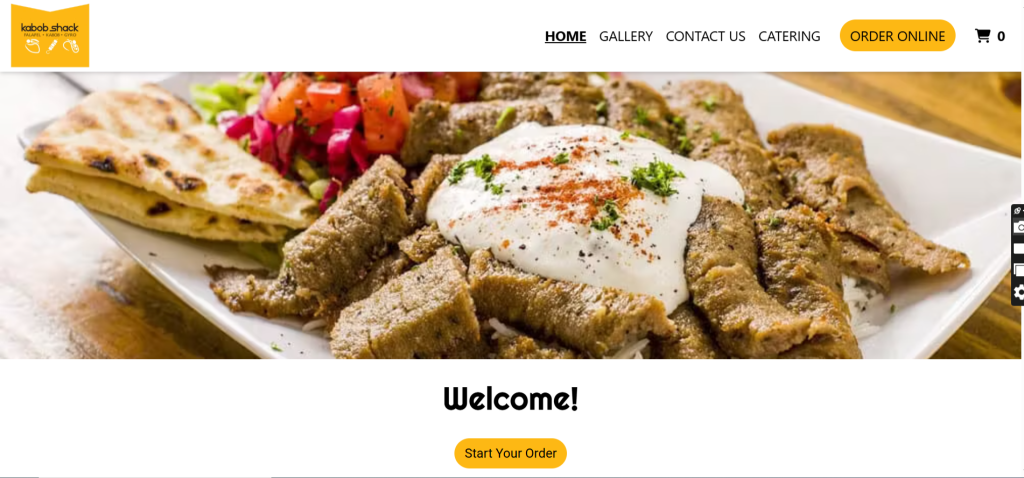Click the solid rectangle icon in side toolbar
Screen dimensions: 1024x478
(x=1019, y=249)
